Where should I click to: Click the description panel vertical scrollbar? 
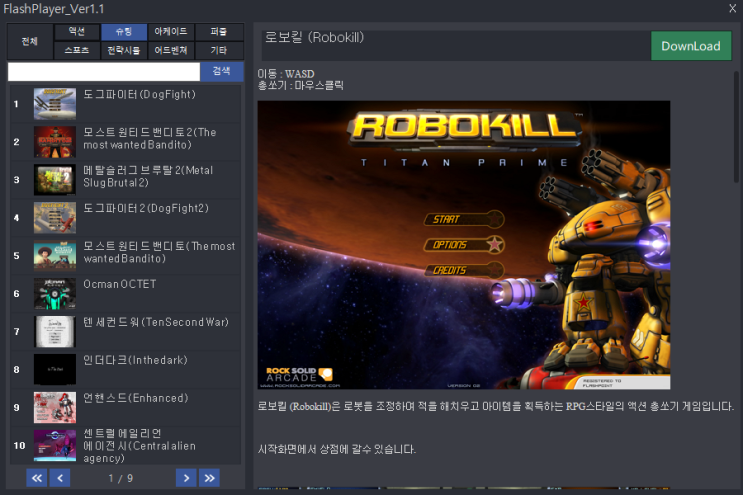(x=736, y=127)
